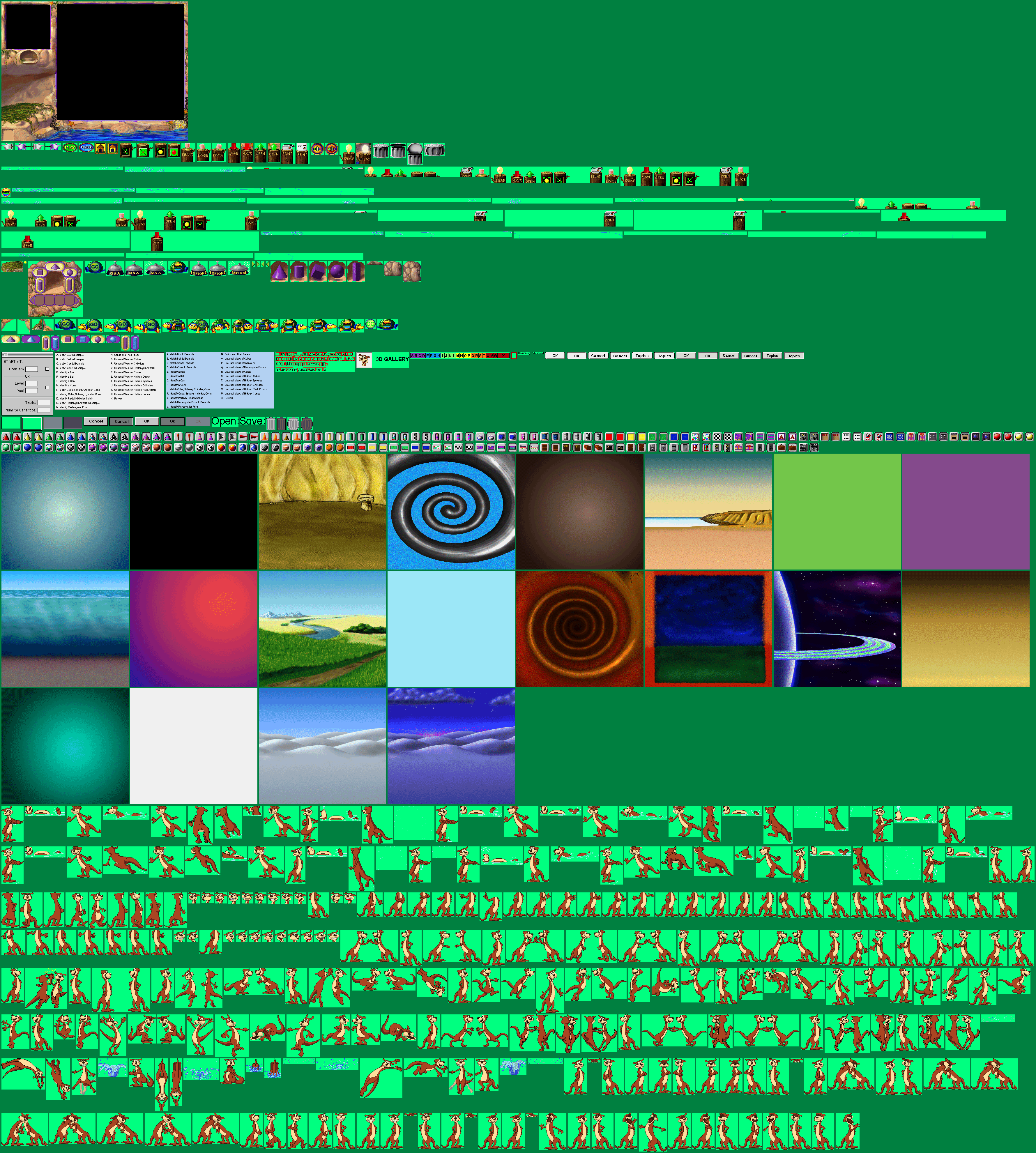Choose the ringed planet space background
The width and height of the screenshot is (1036, 1153).
(x=837, y=629)
